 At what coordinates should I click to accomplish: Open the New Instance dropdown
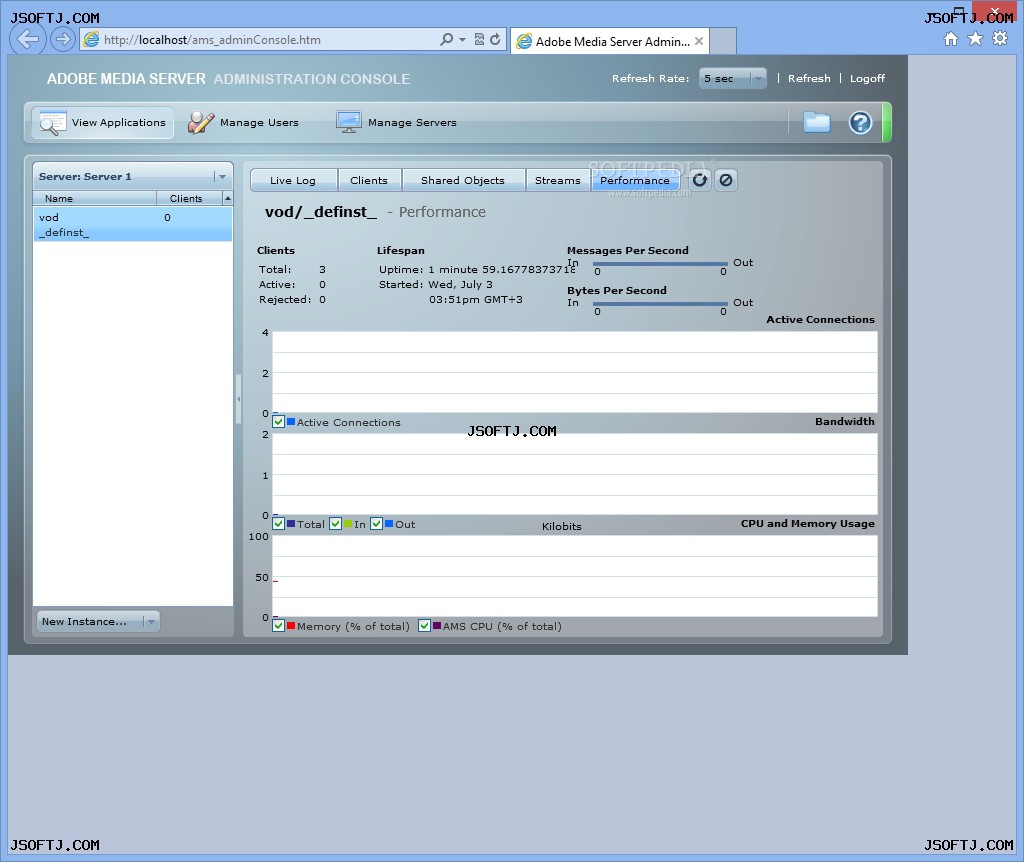point(98,621)
